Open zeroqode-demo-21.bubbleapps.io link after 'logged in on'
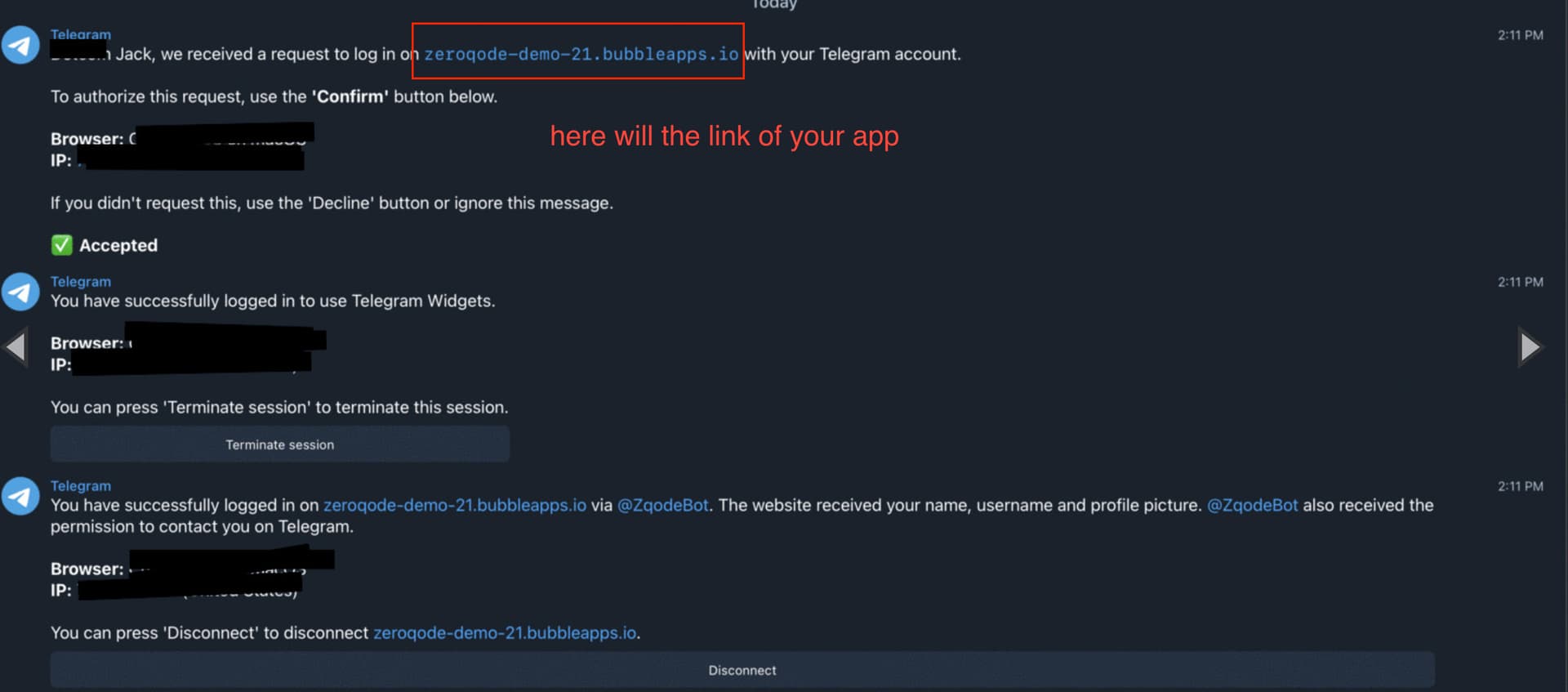The width and height of the screenshot is (1568, 692). pyautogui.click(x=455, y=505)
